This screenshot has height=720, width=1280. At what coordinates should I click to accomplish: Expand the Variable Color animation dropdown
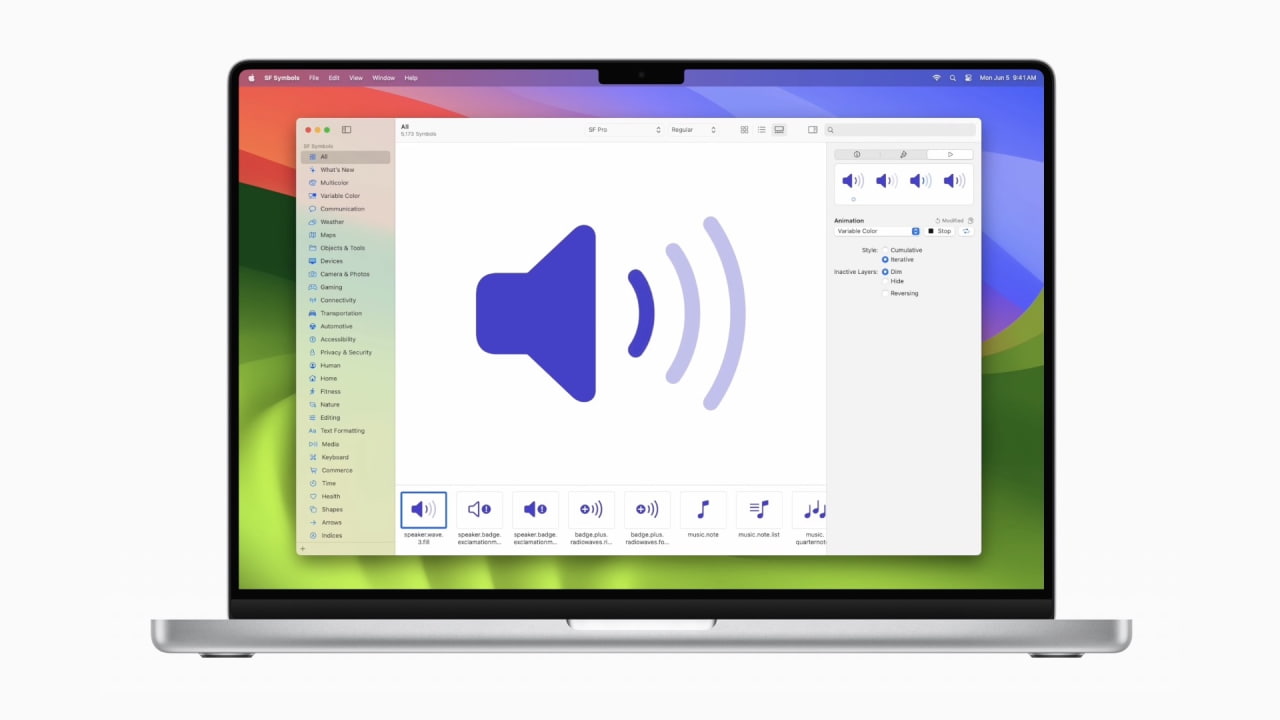click(877, 231)
